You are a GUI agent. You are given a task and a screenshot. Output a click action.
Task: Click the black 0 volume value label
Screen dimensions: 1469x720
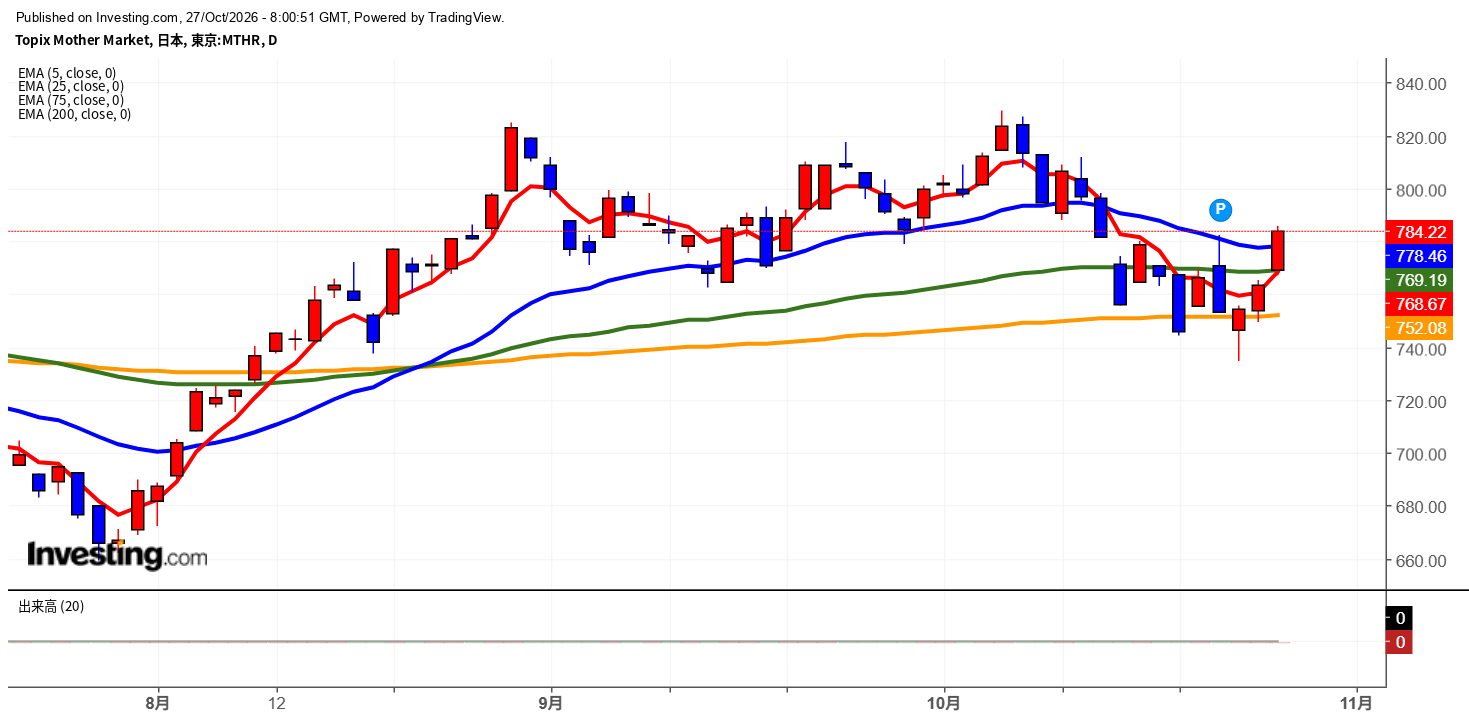(x=1399, y=618)
